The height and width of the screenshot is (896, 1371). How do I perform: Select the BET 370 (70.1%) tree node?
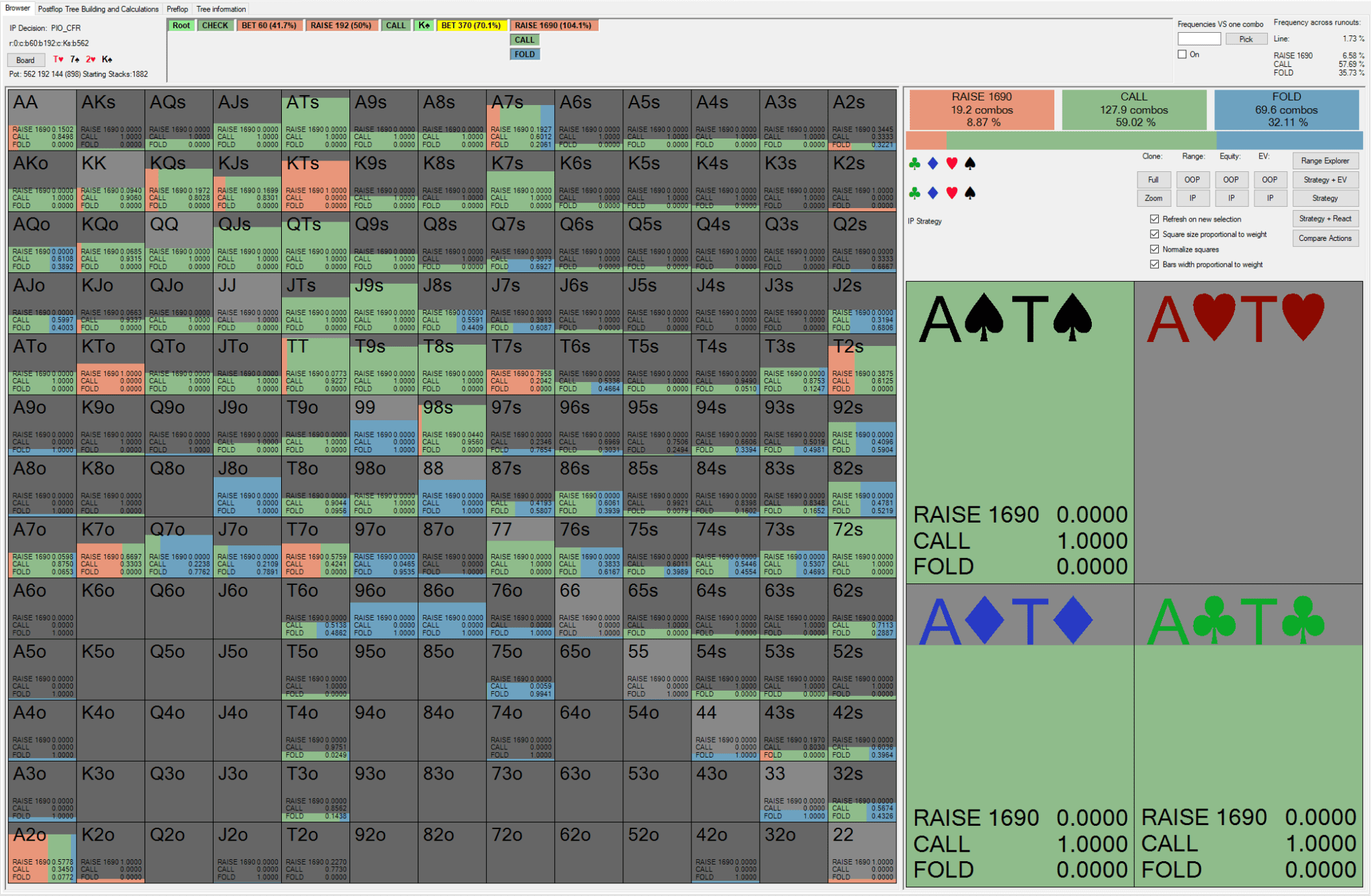click(x=471, y=25)
